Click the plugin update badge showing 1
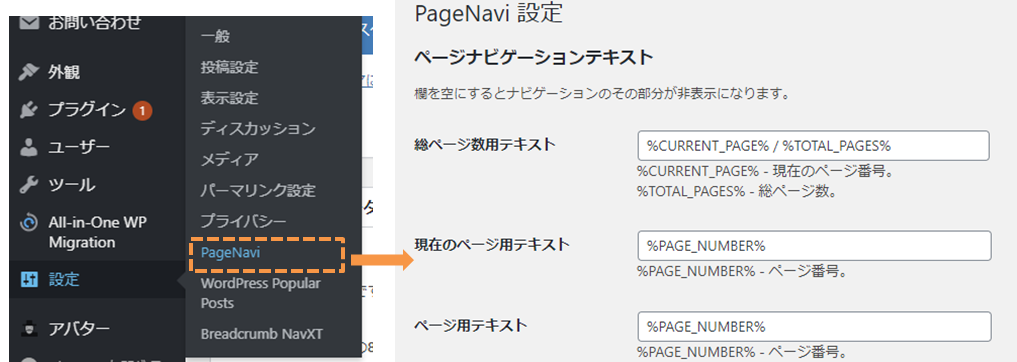The height and width of the screenshot is (362, 1017). (x=142, y=111)
